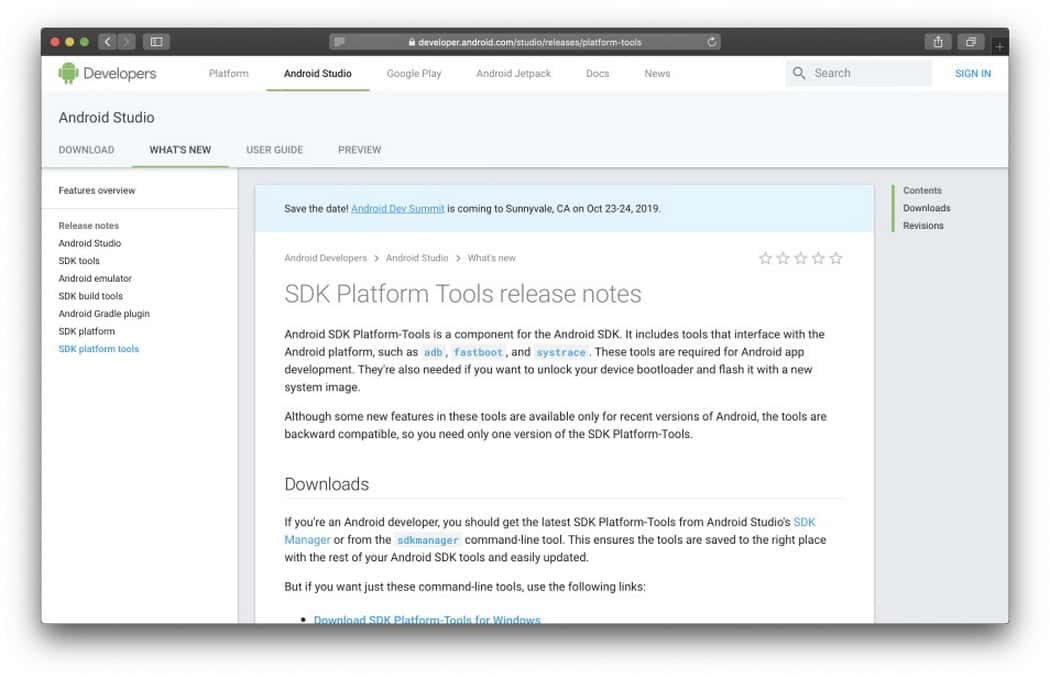Click the Release notes sidebar heading
The height and width of the screenshot is (678, 1050).
(88, 226)
